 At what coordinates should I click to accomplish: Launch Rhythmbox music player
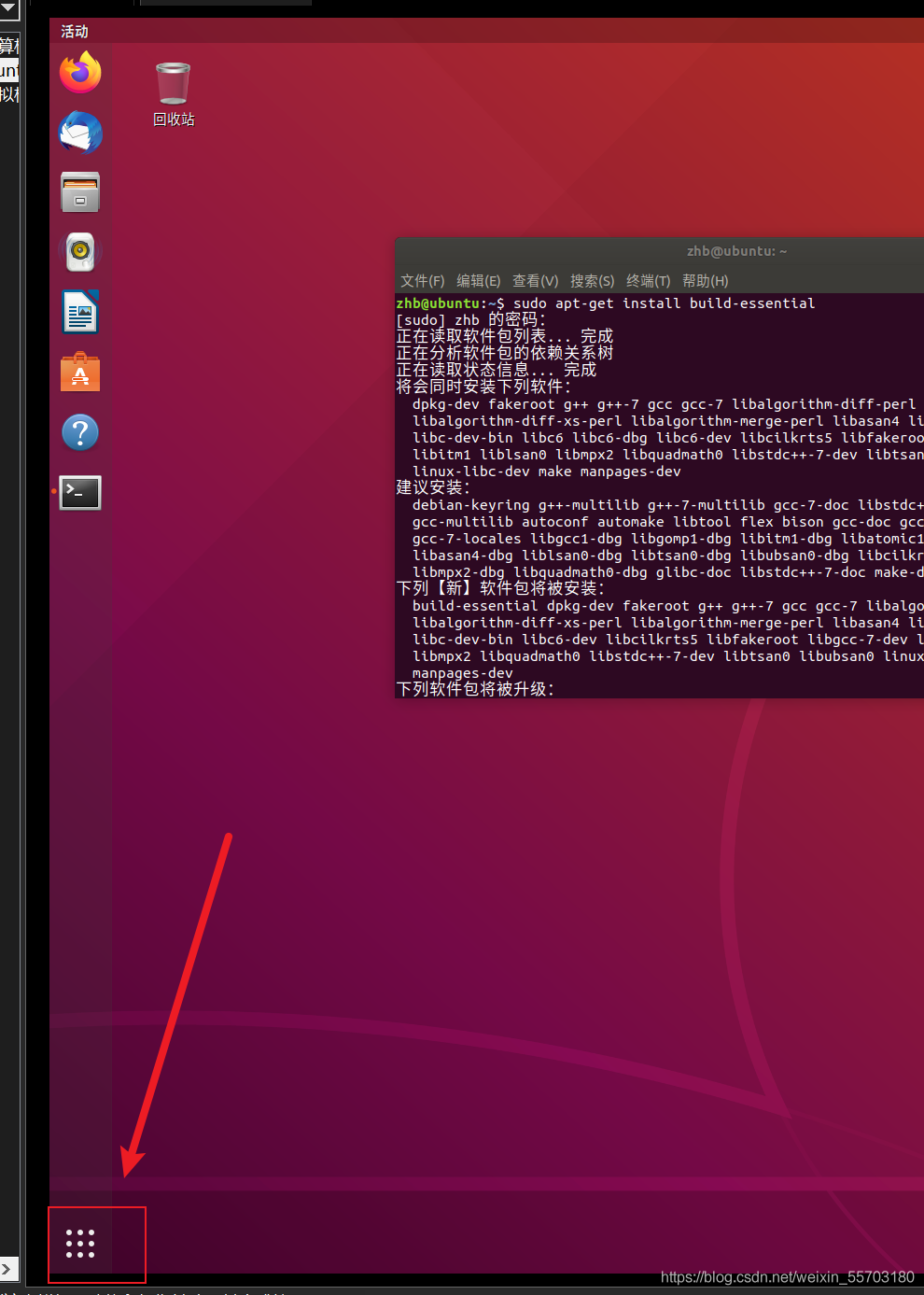point(79,251)
